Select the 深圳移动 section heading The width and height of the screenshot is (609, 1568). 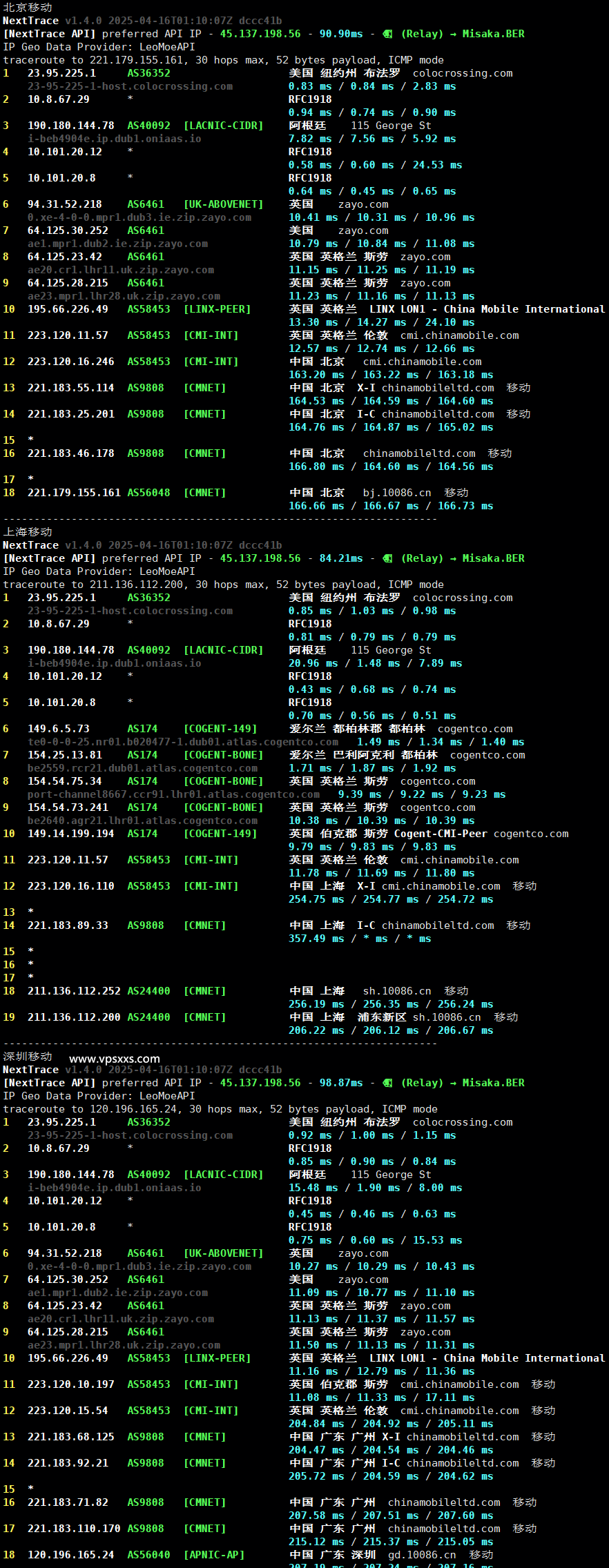click(x=28, y=1056)
